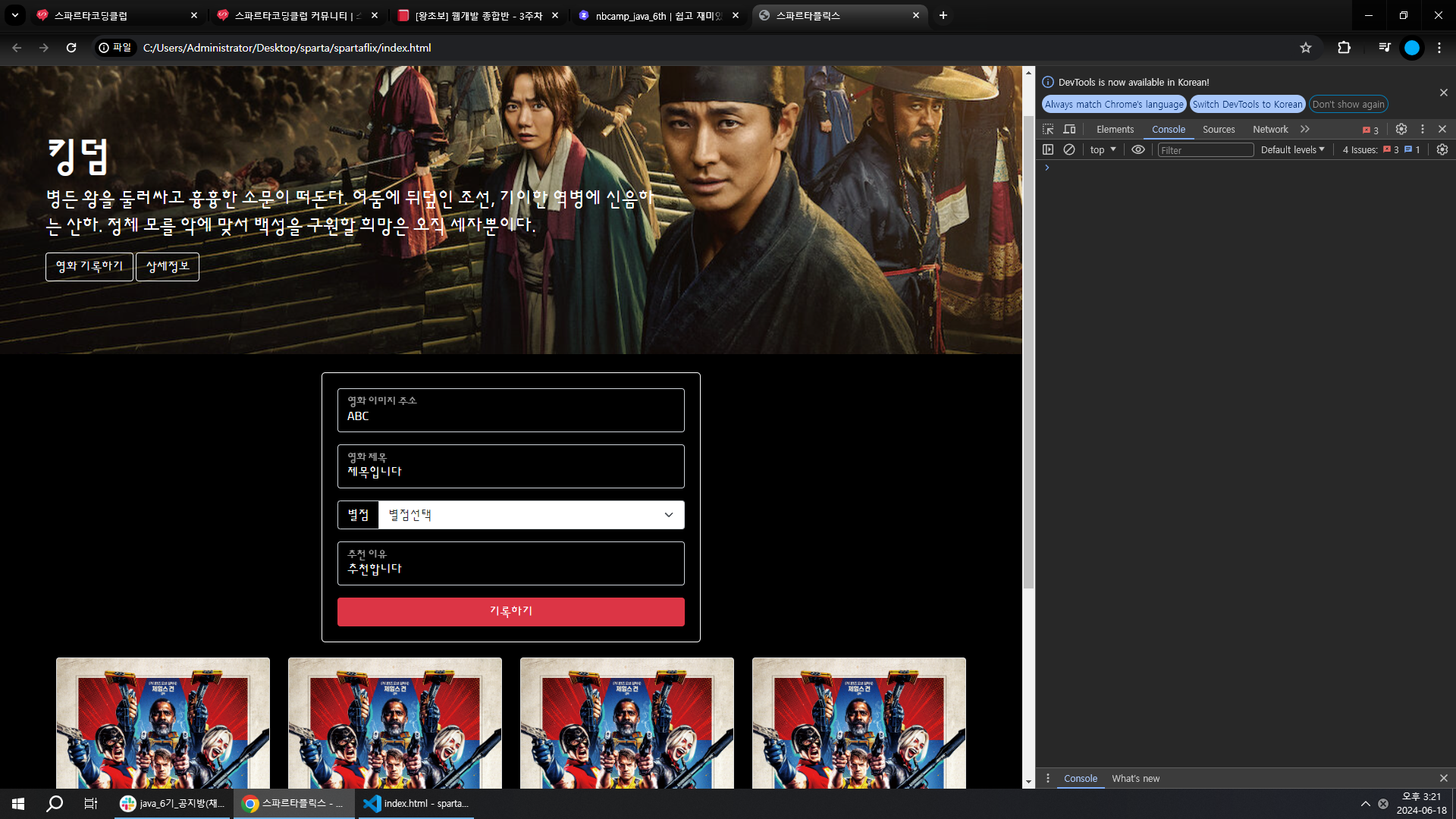Select the third movie poster card

(627, 723)
